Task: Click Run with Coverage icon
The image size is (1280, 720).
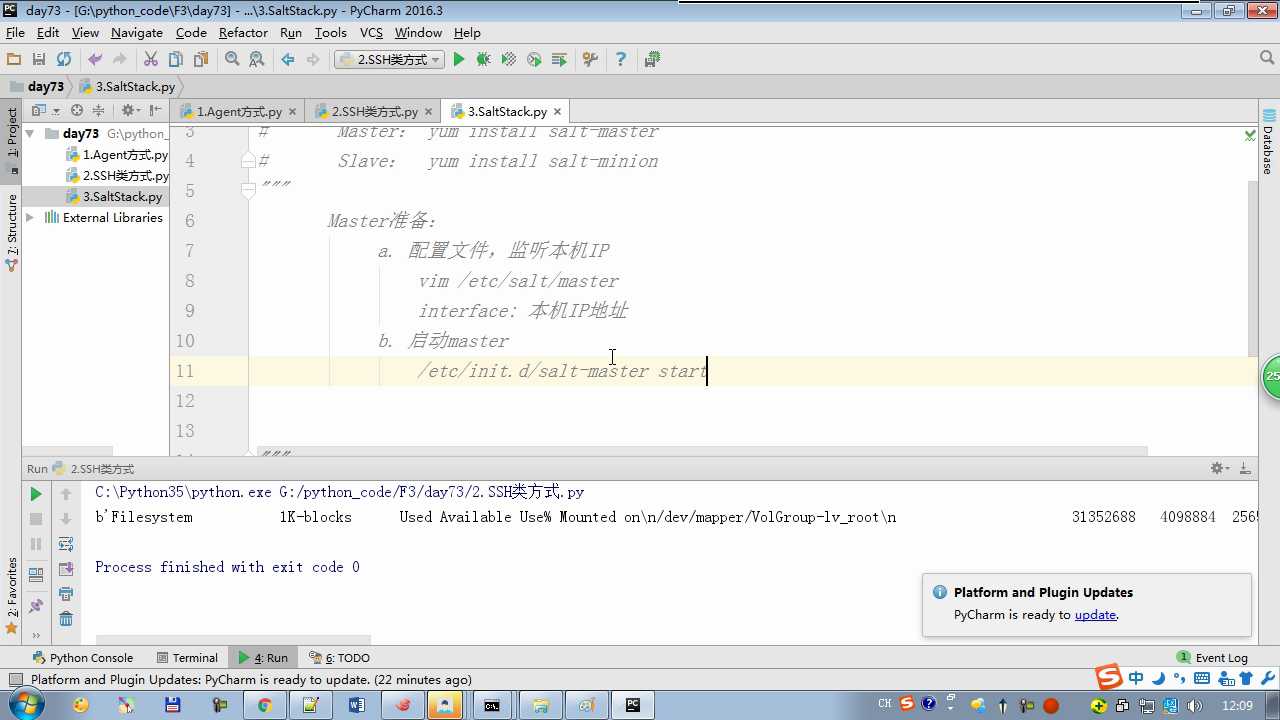Action: point(509,60)
